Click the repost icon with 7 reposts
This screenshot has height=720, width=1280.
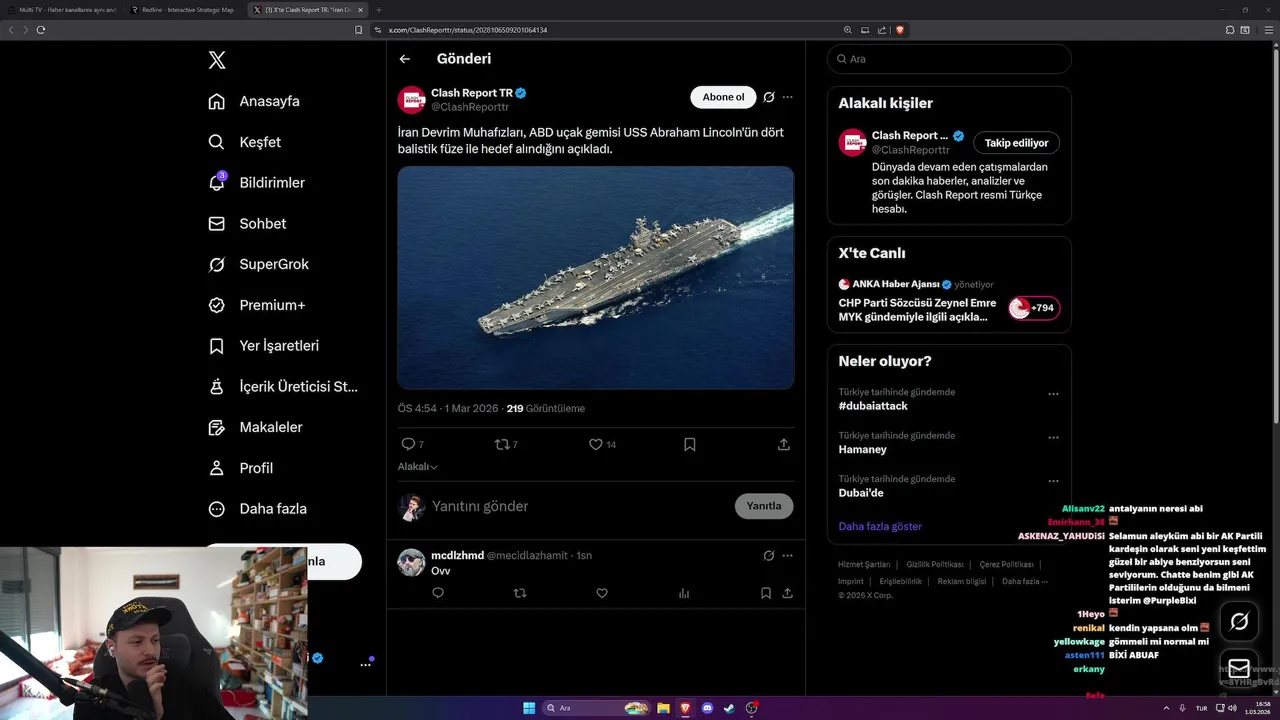coord(502,444)
